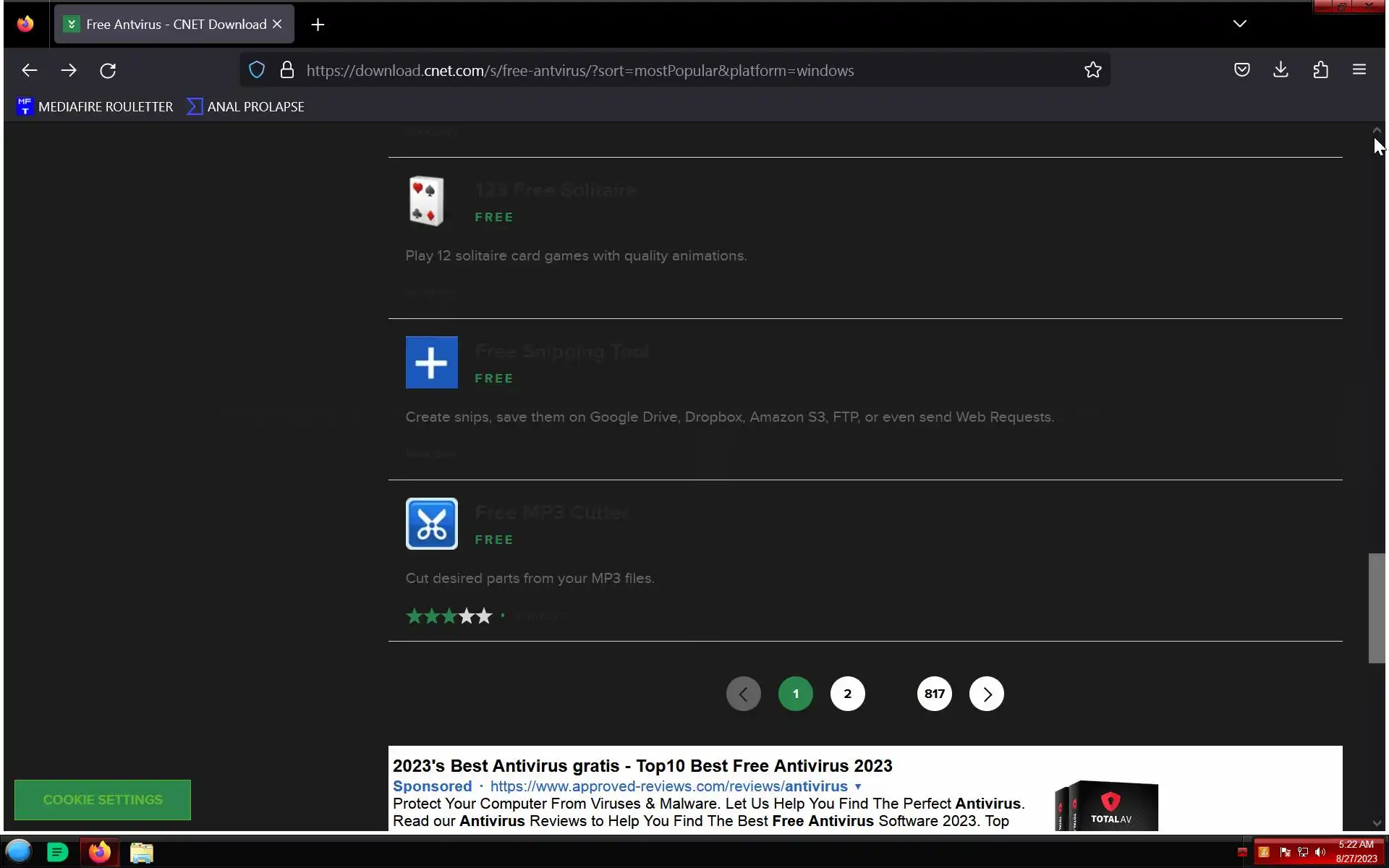Open the MEDIAFIRE ROULETTER bookmark
The width and height of the screenshot is (1389, 868).
[95, 106]
